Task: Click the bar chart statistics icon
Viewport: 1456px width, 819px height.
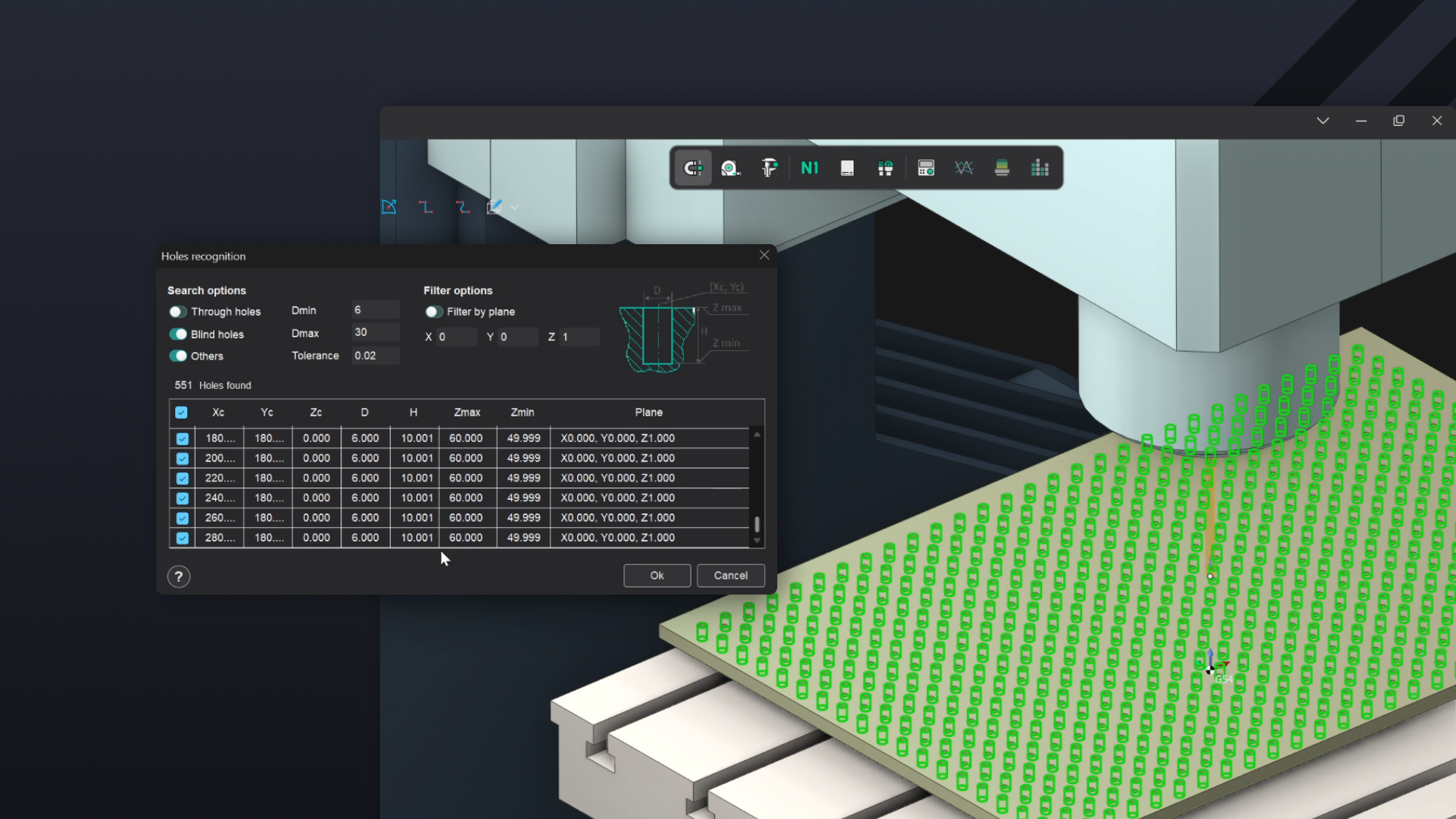Action: click(1040, 168)
